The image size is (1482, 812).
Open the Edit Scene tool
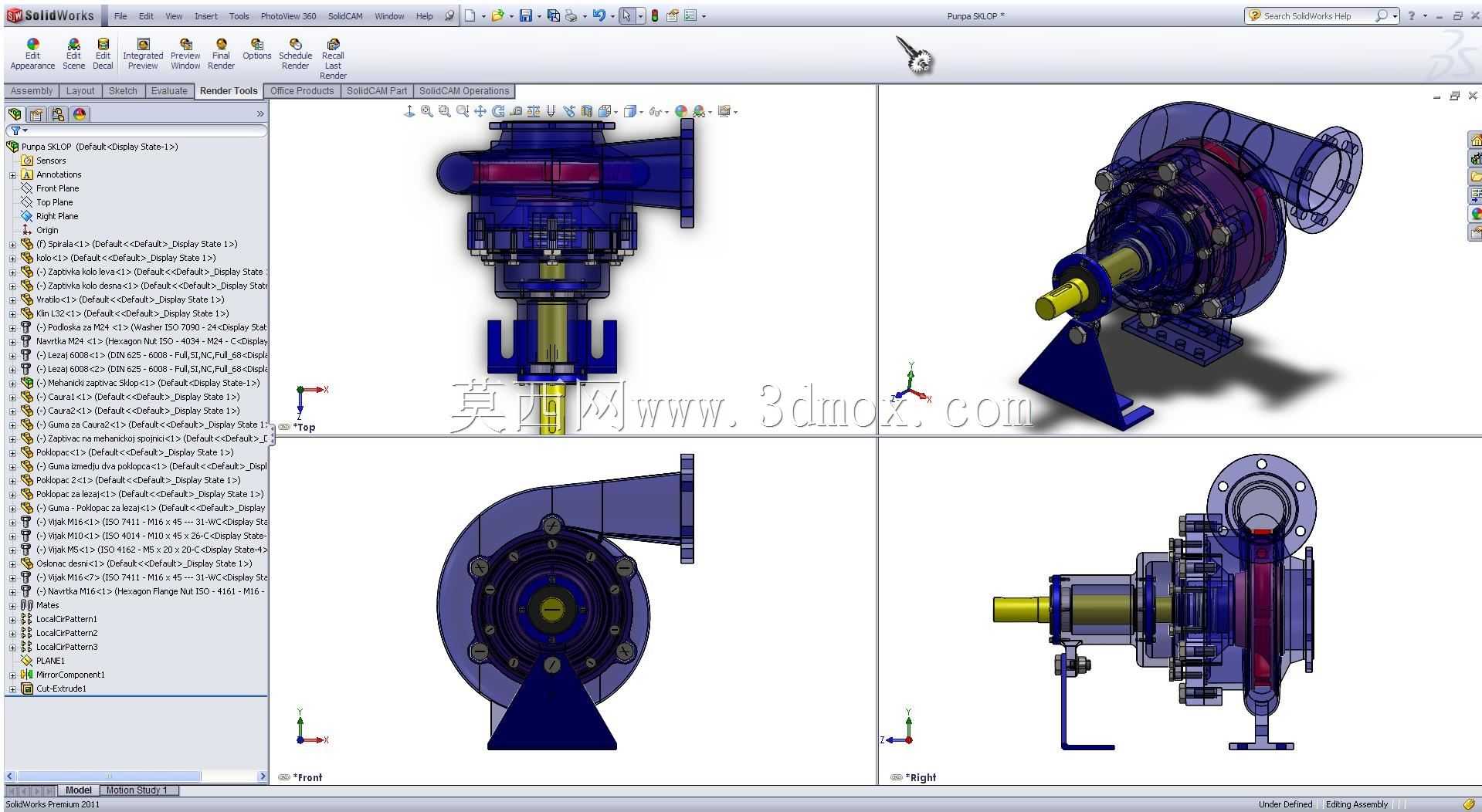(x=73, y=54)
